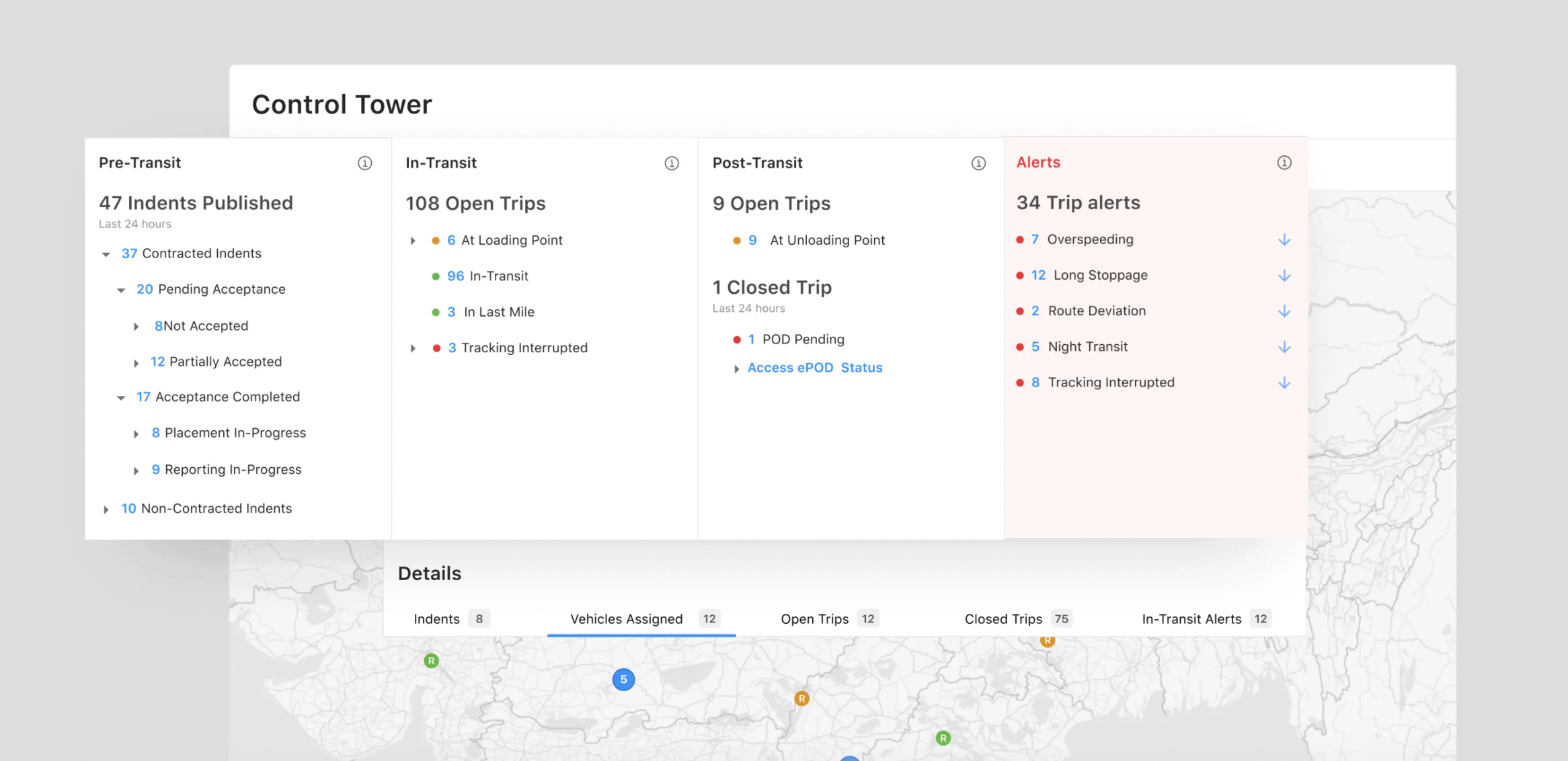Image resolution: width=1568 pixels, height=761 pixels.
Task: Download the Tracking Interrupted alerts
Action: [x=1285, y=383]
